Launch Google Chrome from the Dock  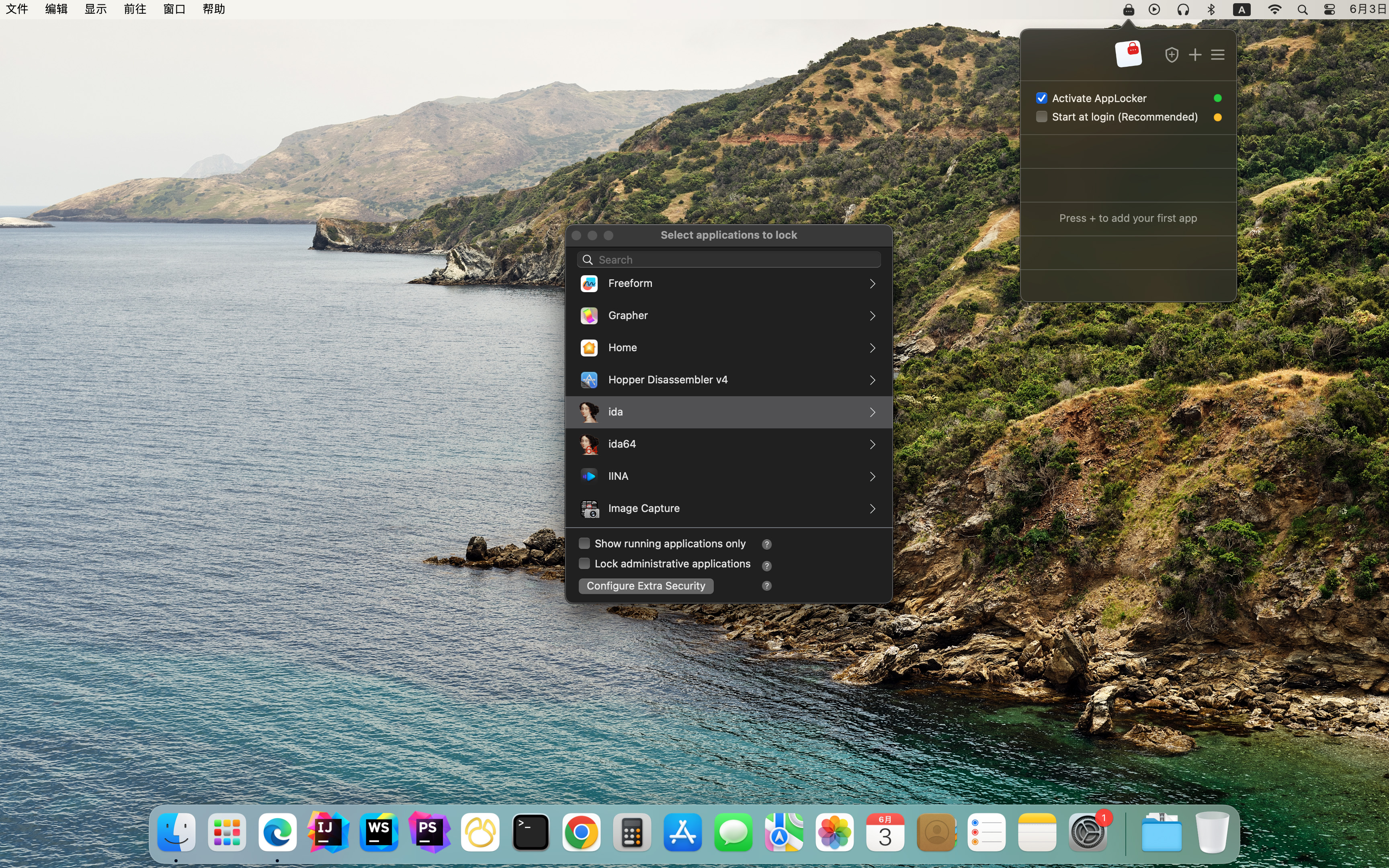(x=581, y=832)
